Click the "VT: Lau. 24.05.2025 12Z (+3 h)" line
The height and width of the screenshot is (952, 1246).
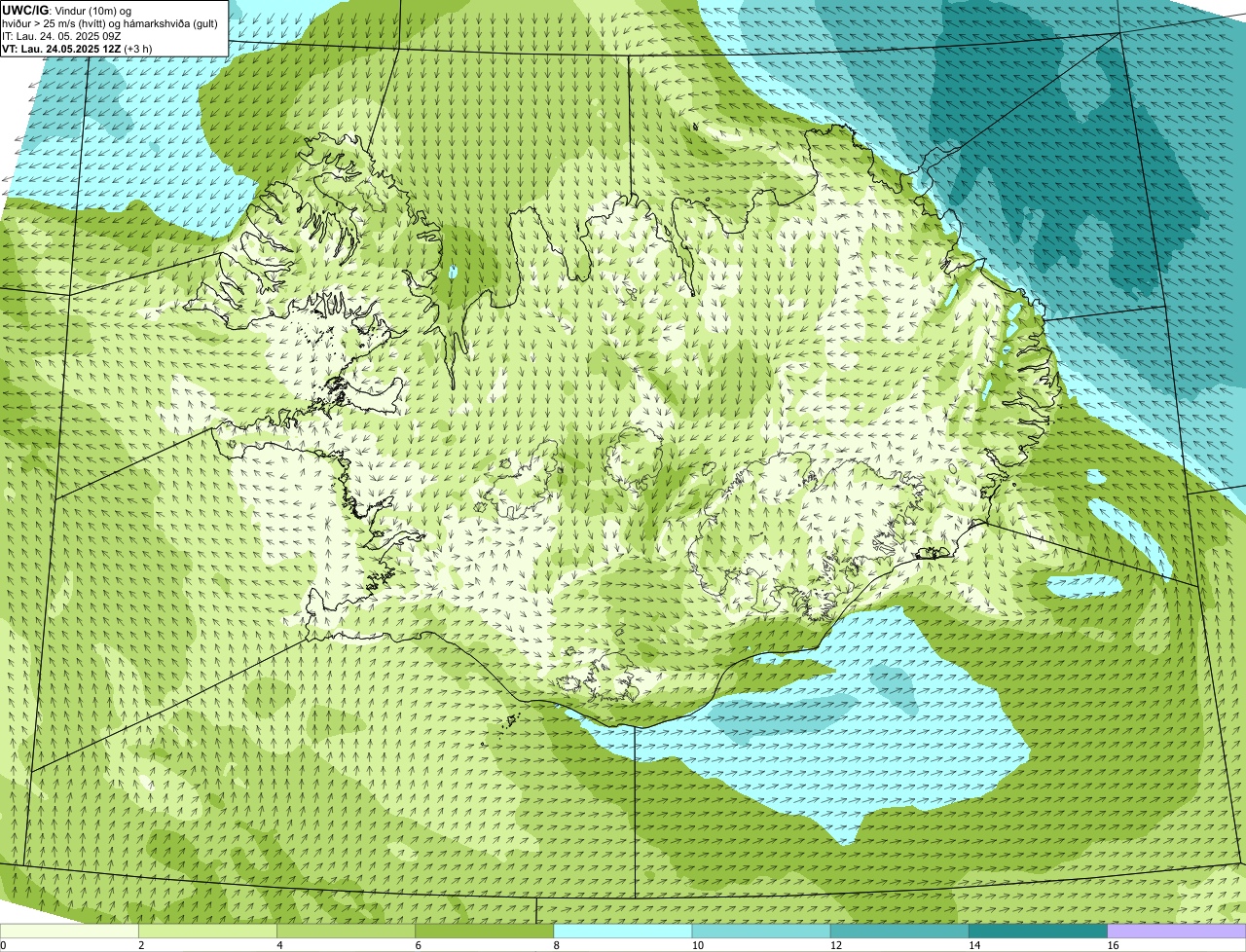[77, 49]
